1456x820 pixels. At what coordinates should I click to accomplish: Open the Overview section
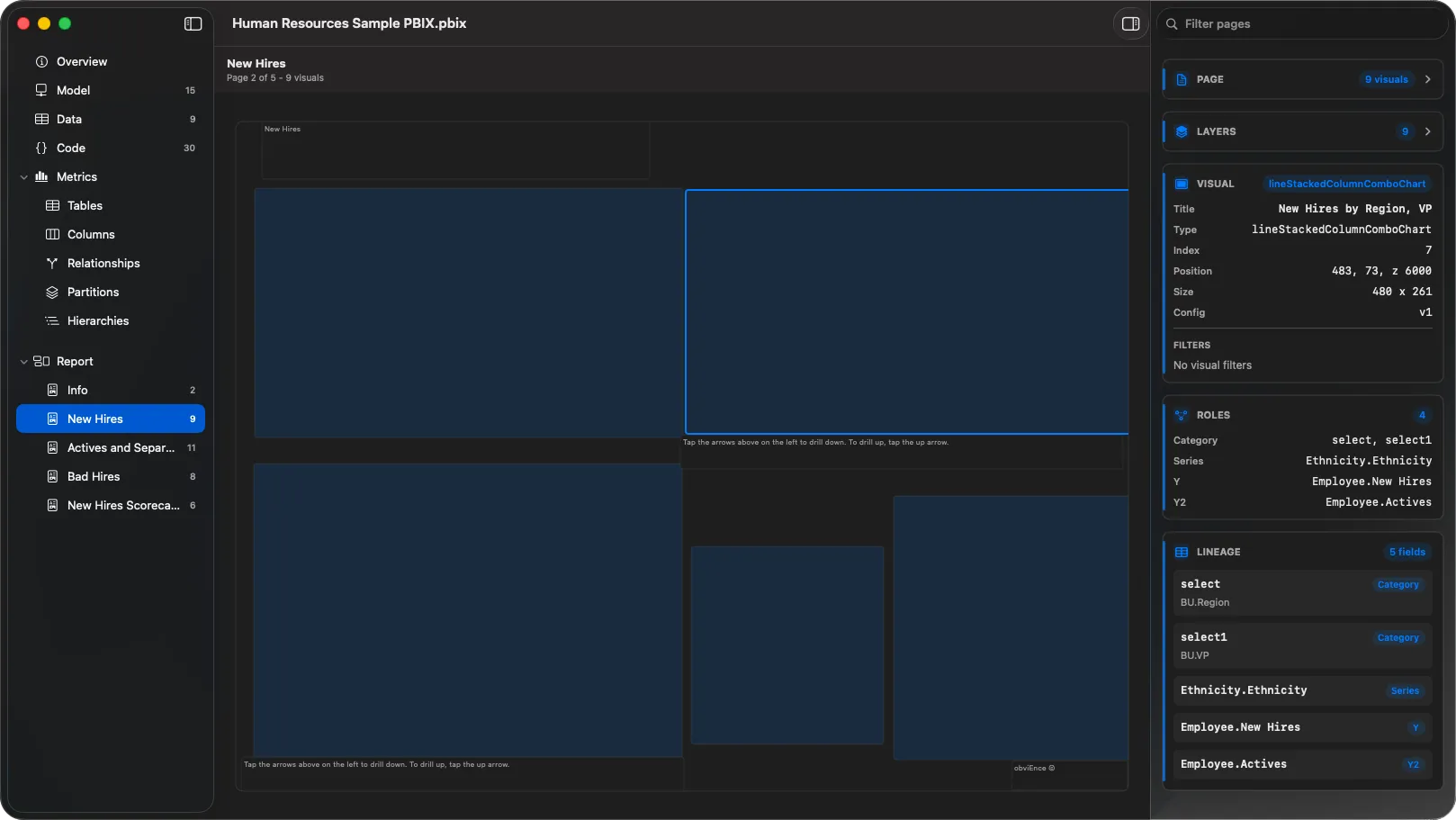click(111, 61)
